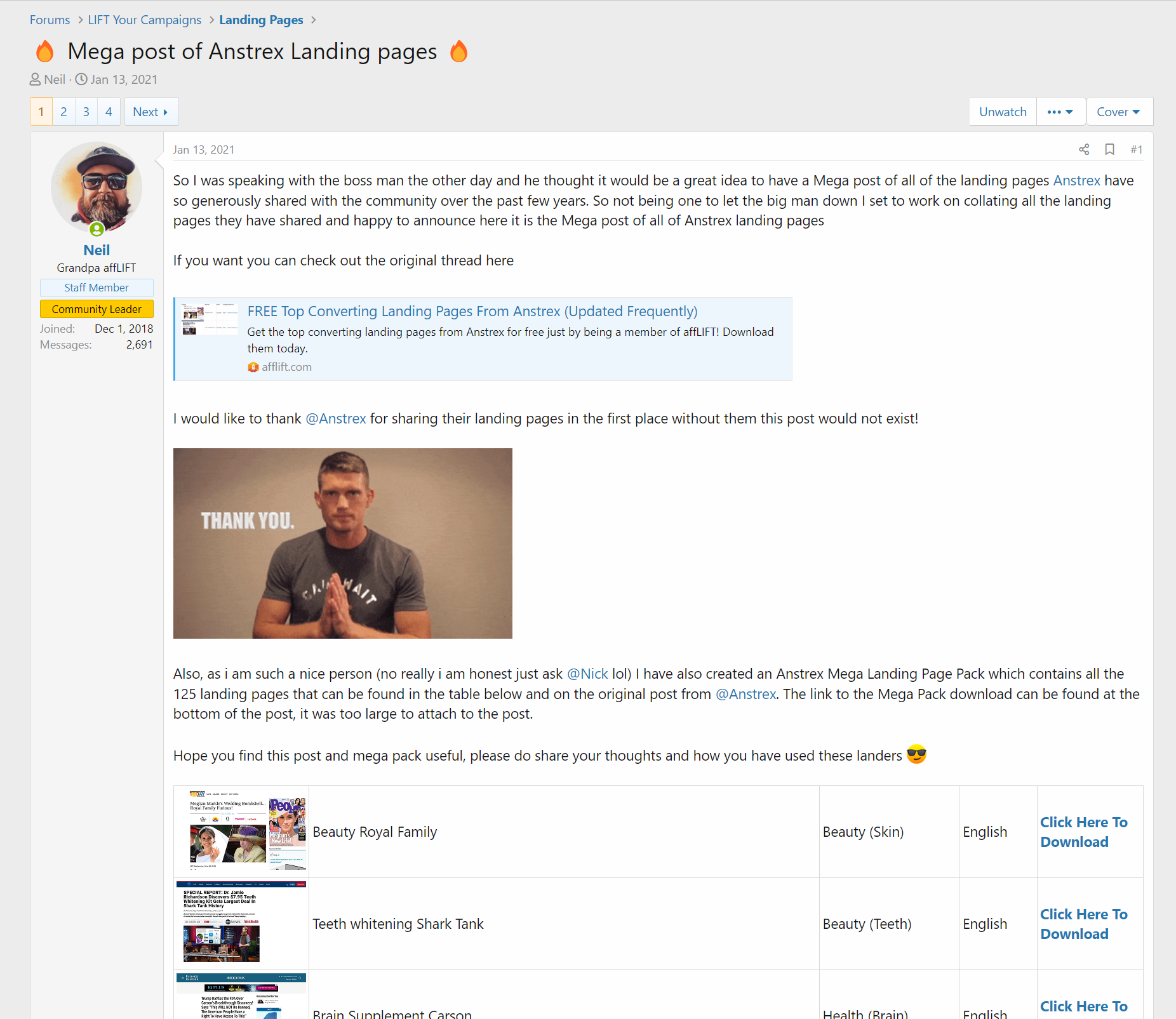Bookmark post #1 with the bookmark icon

(x=1109, y=149)
